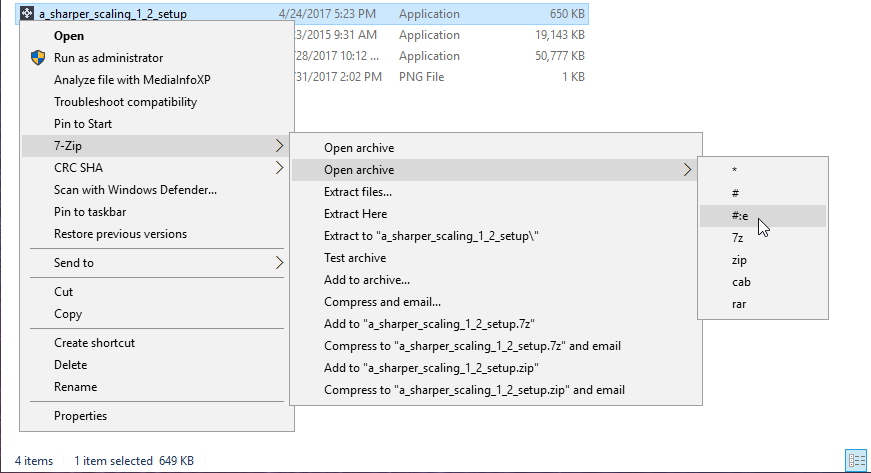Click the a_sharper_scaling_1_2_setup file name

(x=113, y=14)
